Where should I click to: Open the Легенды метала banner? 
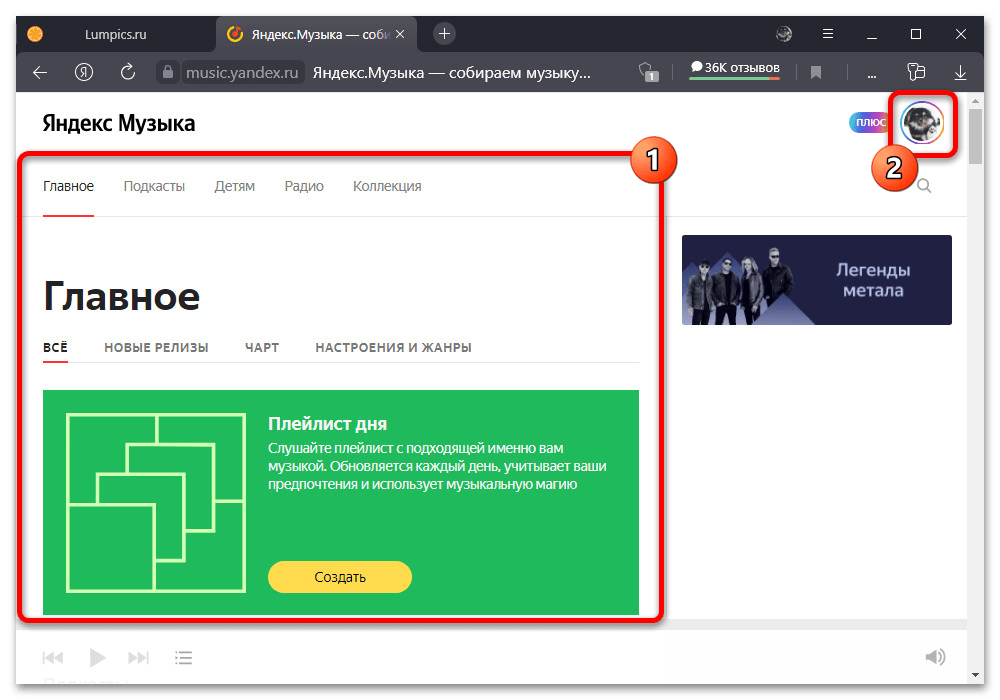(816, 280)
